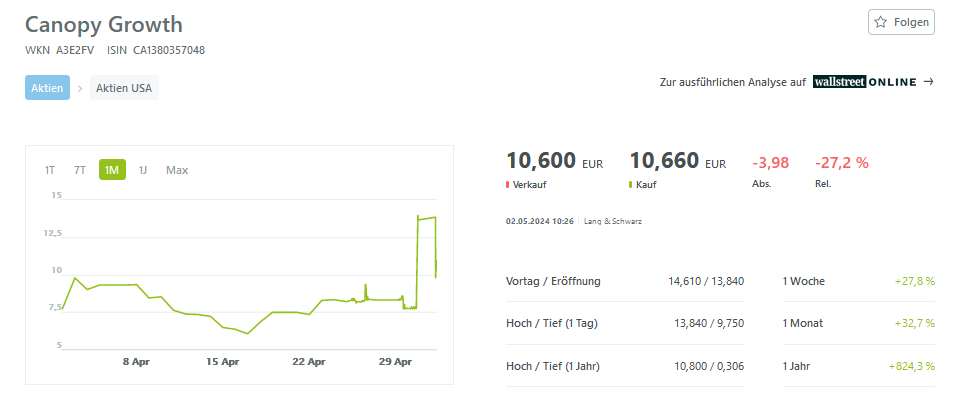Click the 10,600 EUR Verkauf price
The width and height of the screenshot is (963, 397).
(x=555, y=161)
